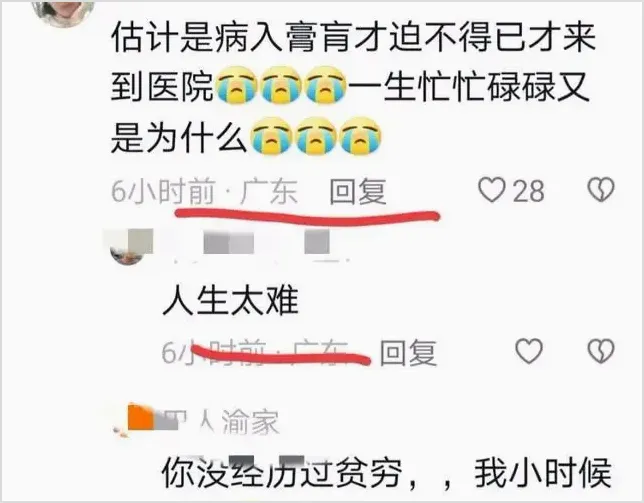The height and width of the screenshot is (503, 644).
Task: Like the comment with 28 likes
Action: (491, 190)
